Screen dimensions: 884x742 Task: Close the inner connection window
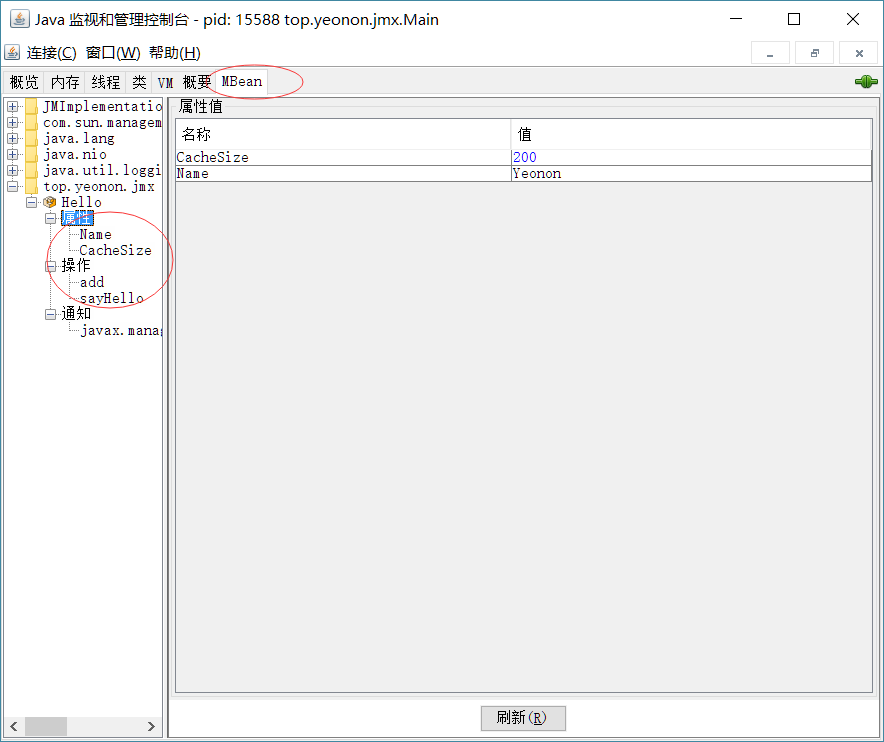pyautogui.click(x=859, y=53)
